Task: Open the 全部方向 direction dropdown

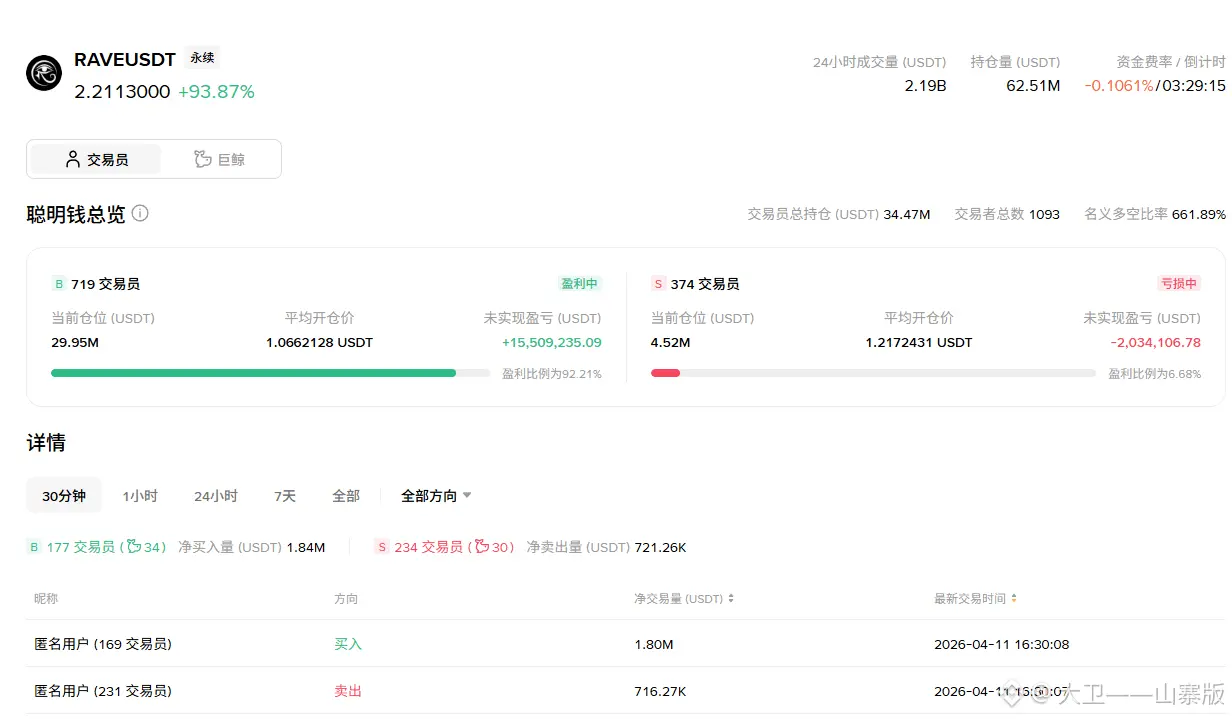Action: [x=436, y=496]
